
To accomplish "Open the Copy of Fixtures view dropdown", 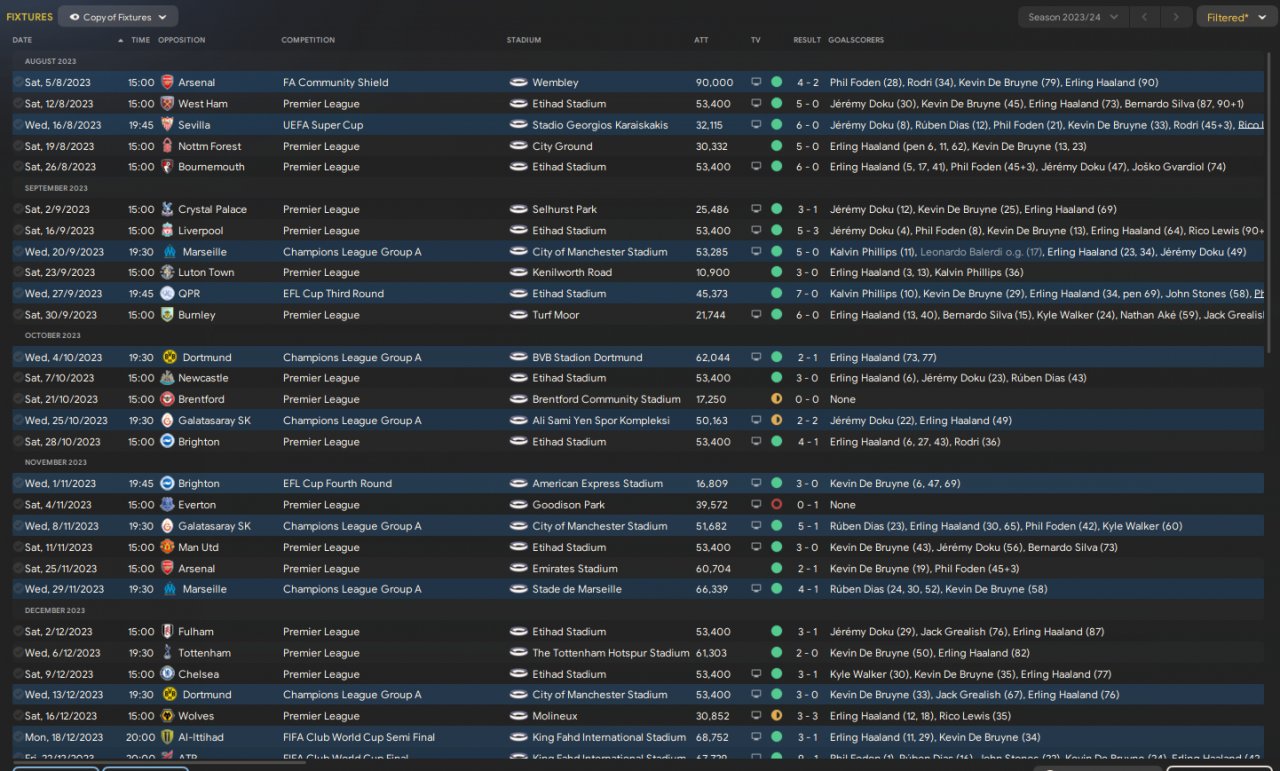I will (118, 17).
